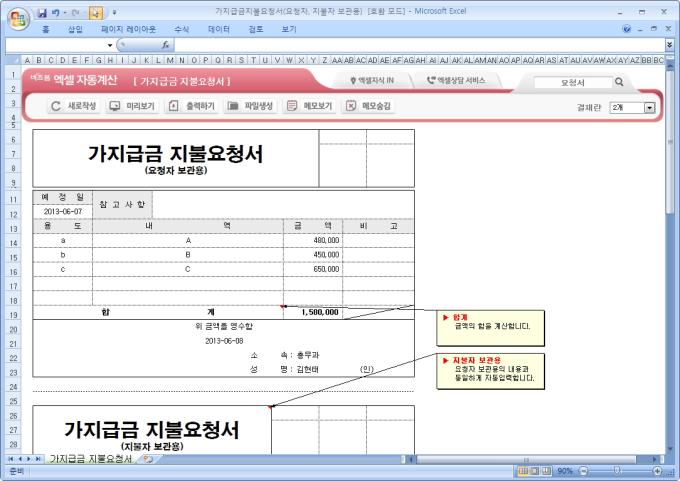Click the Excel Help question mark icon
The height and width of the screenshot is (481, 680).
click(627, 29)
